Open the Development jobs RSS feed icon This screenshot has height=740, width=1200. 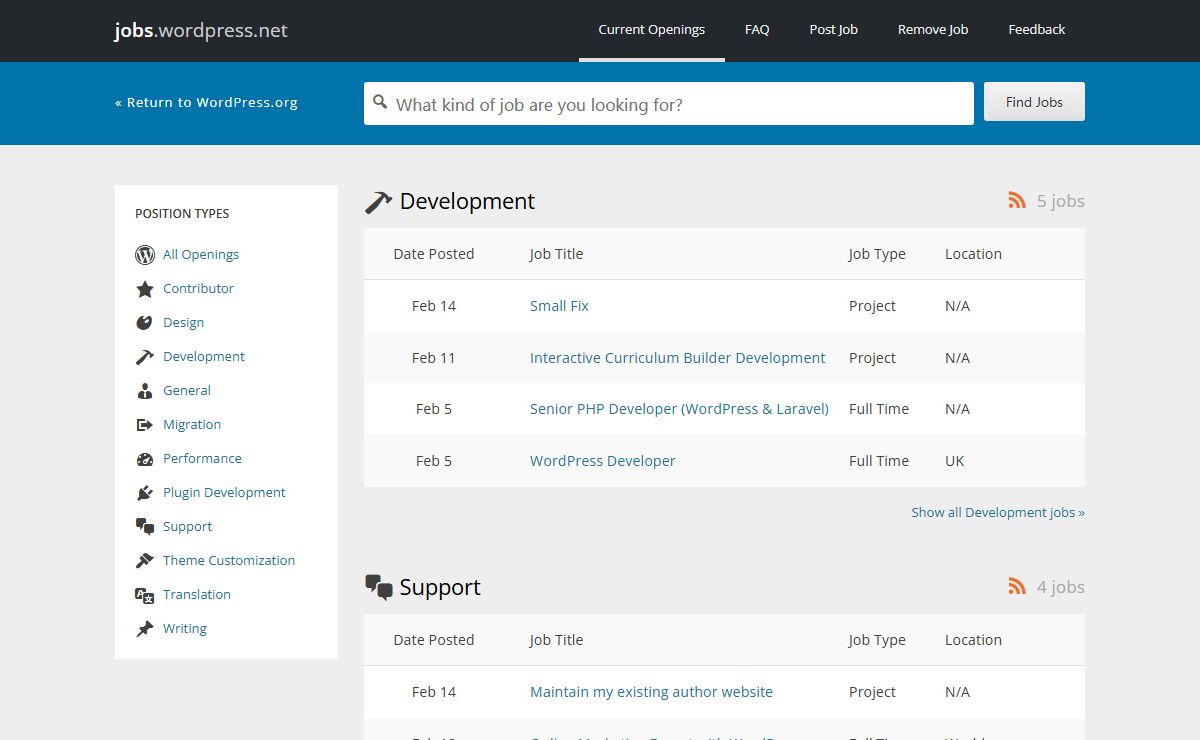1017,201
